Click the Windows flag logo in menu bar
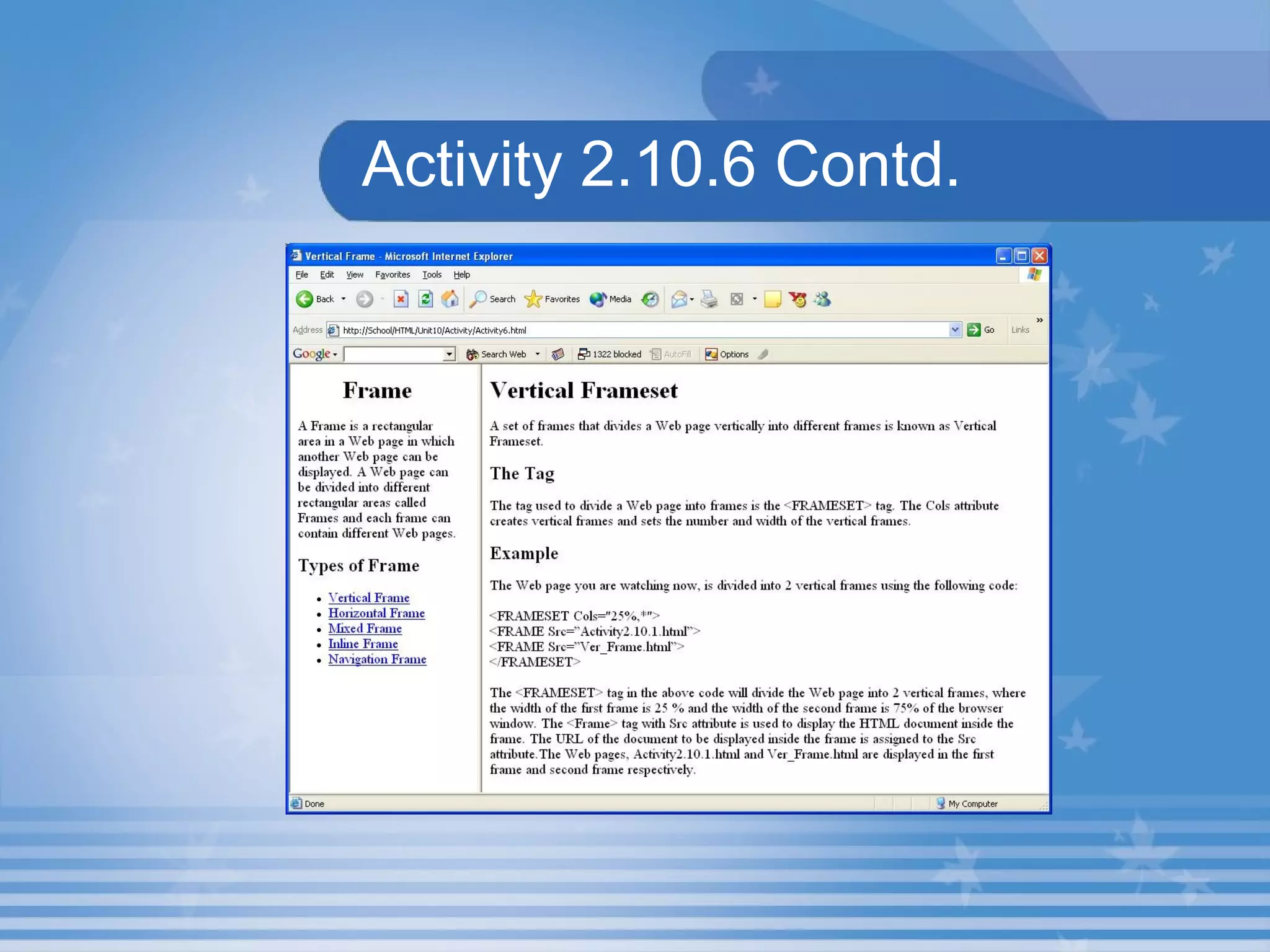 coord(1034,274)
